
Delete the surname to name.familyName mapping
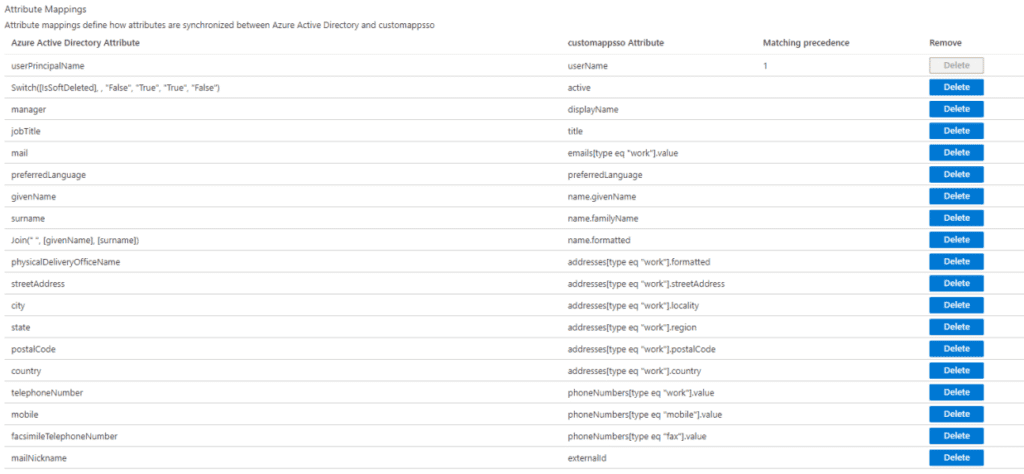tap(956, 218)
